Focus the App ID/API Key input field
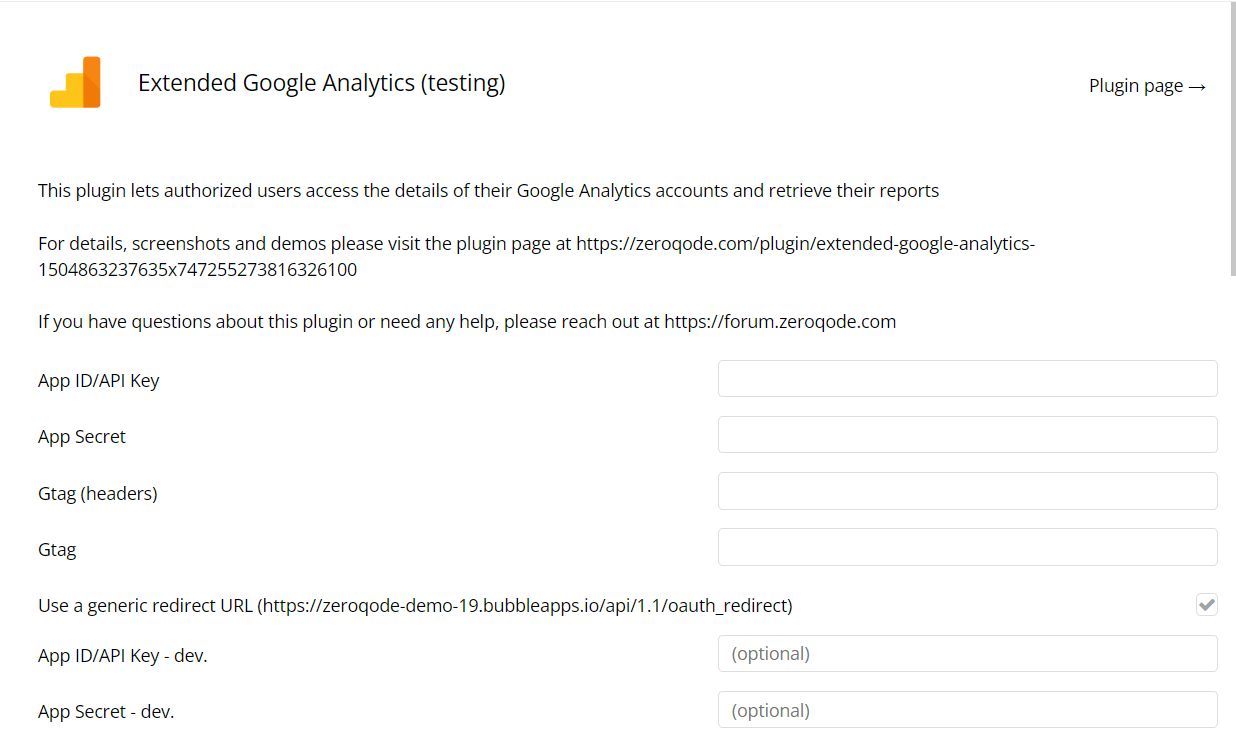This screenshot has height=741, width=1236. tap(967, 379)
